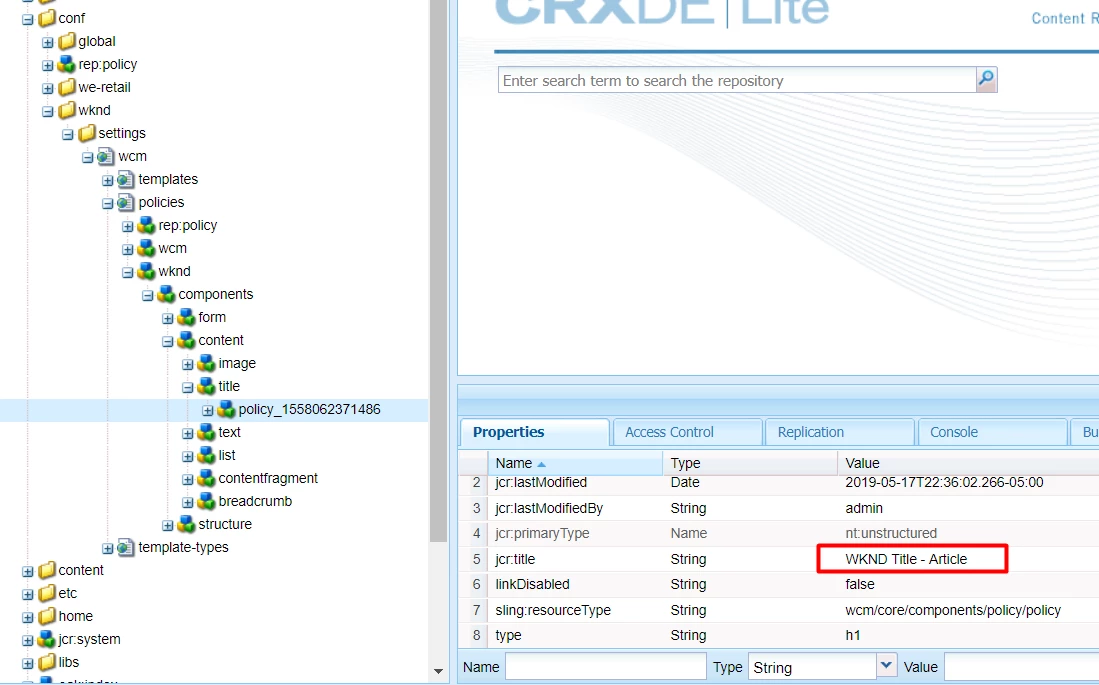
Task: Open the Access Control tab
Action: pos(687,433)
